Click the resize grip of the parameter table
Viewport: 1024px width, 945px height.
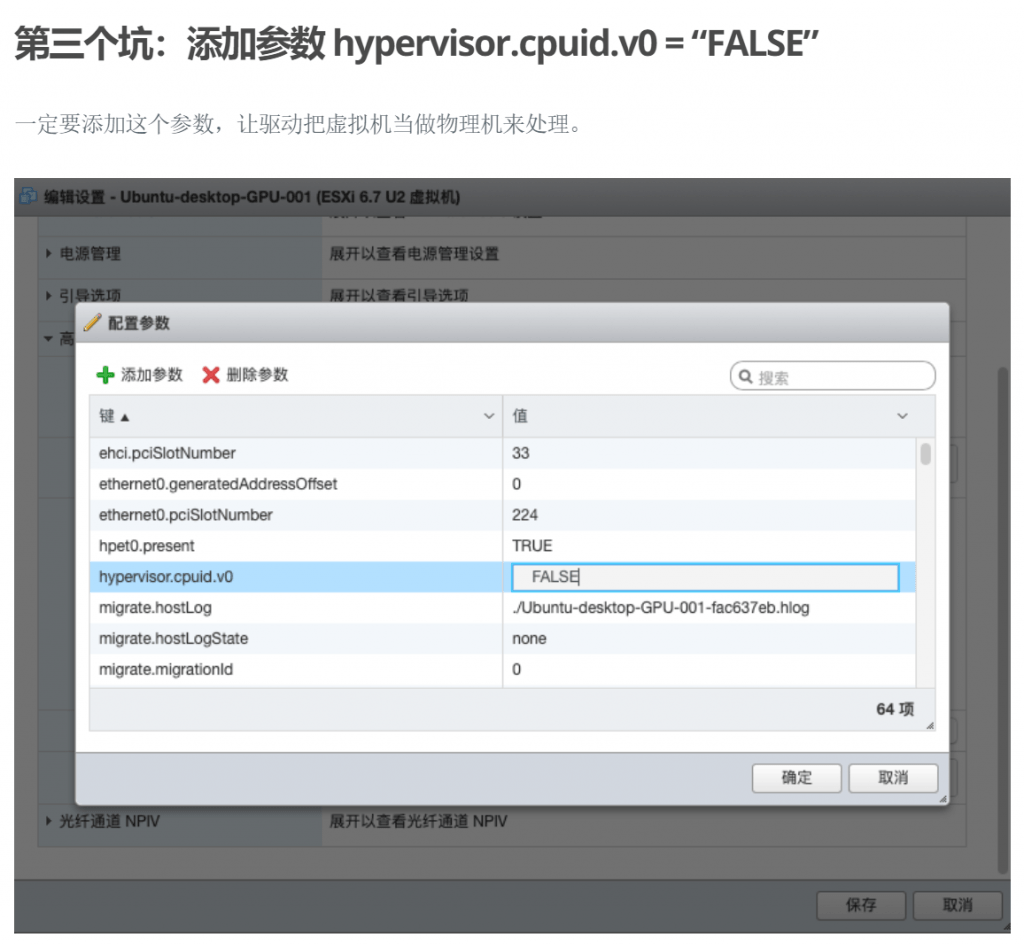click(929, 725)
